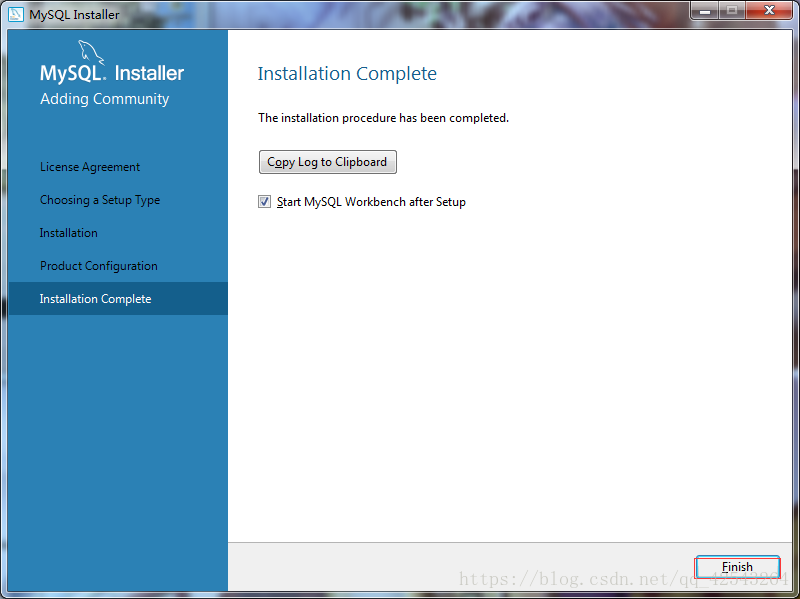
Task: Select the Installation Complete sidebar step
Action: coord(118,298)
